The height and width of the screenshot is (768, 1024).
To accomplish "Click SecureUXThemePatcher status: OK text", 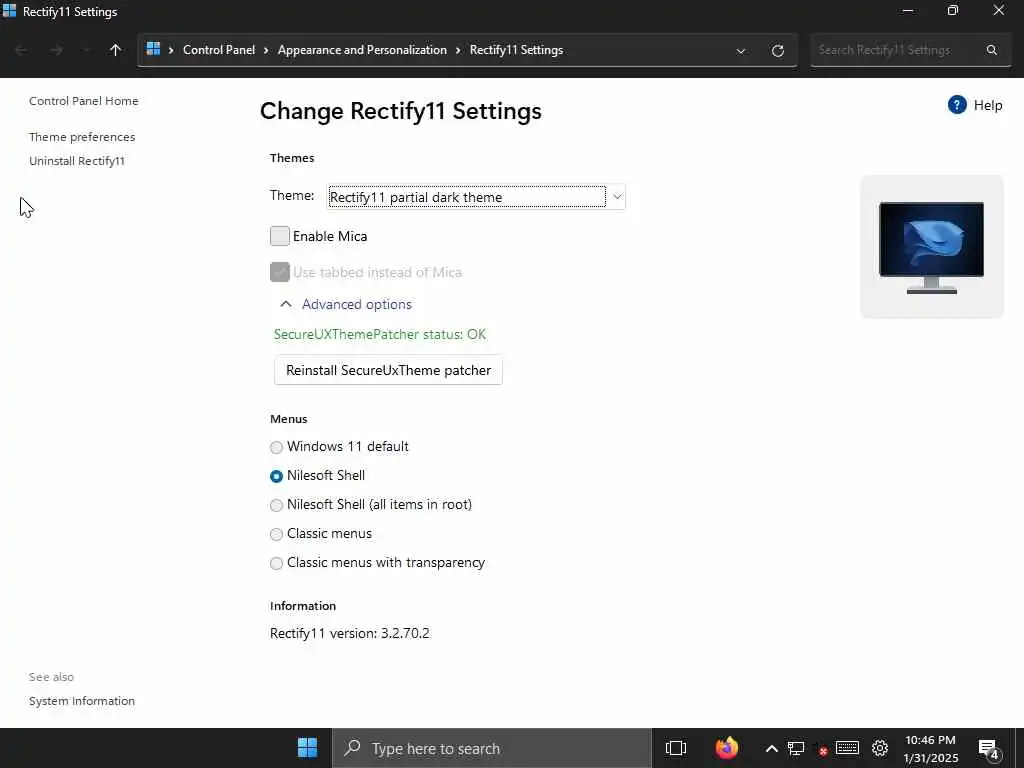I will tap(379, 334).
